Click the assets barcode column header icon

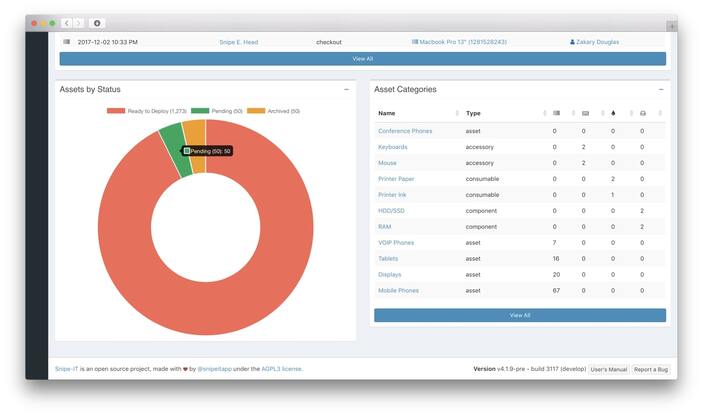[556, 113]
